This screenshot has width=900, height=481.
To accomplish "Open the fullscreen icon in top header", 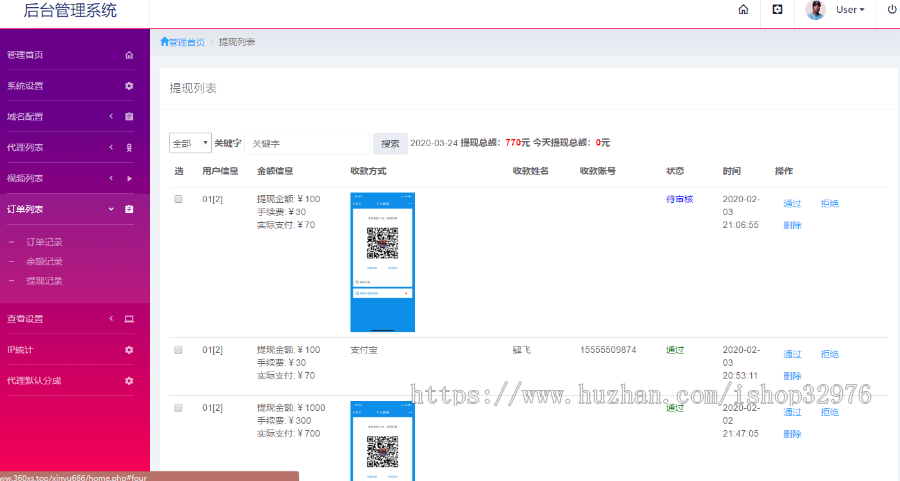I will click(x=777, y=9).
